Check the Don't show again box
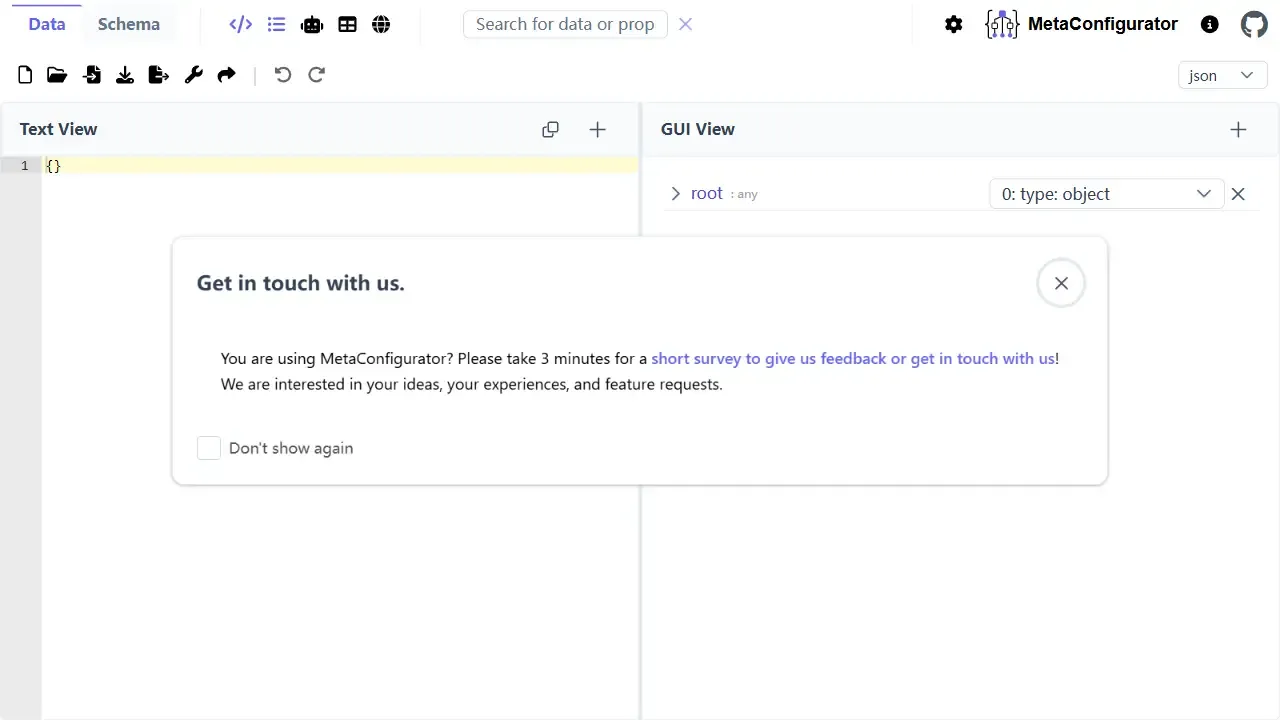Screen dimensions: 1280x720 (x=209, y=448)
